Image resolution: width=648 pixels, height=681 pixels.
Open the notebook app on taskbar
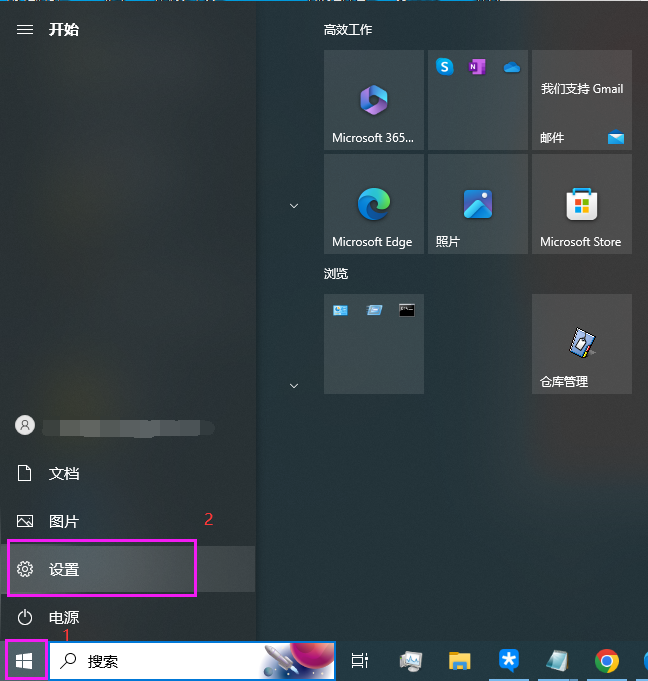pos(557,661)
